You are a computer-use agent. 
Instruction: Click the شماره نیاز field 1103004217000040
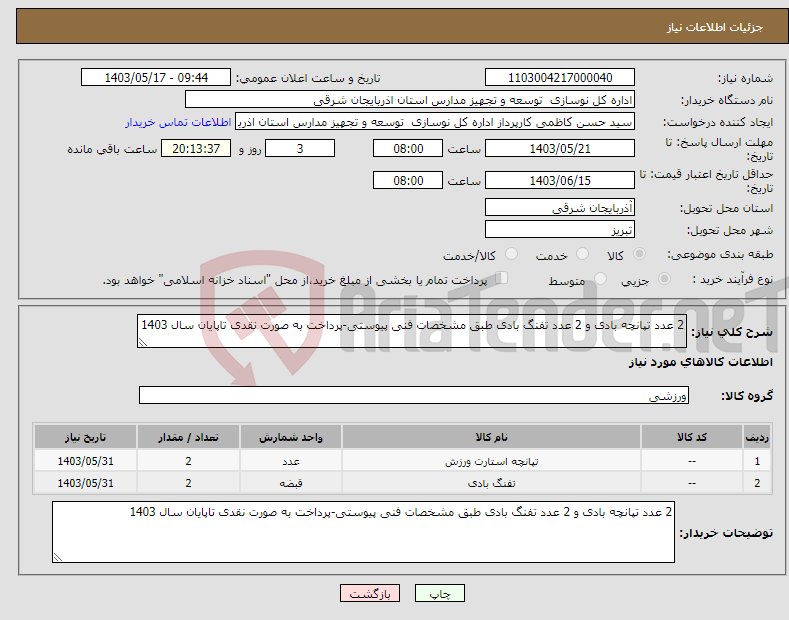(560, 78)
